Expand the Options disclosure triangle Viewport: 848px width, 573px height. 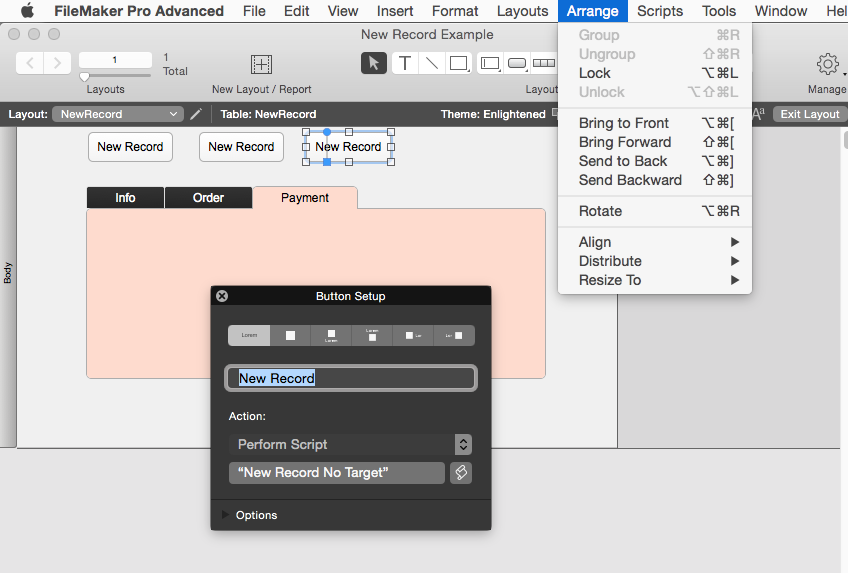click(225, 515)
